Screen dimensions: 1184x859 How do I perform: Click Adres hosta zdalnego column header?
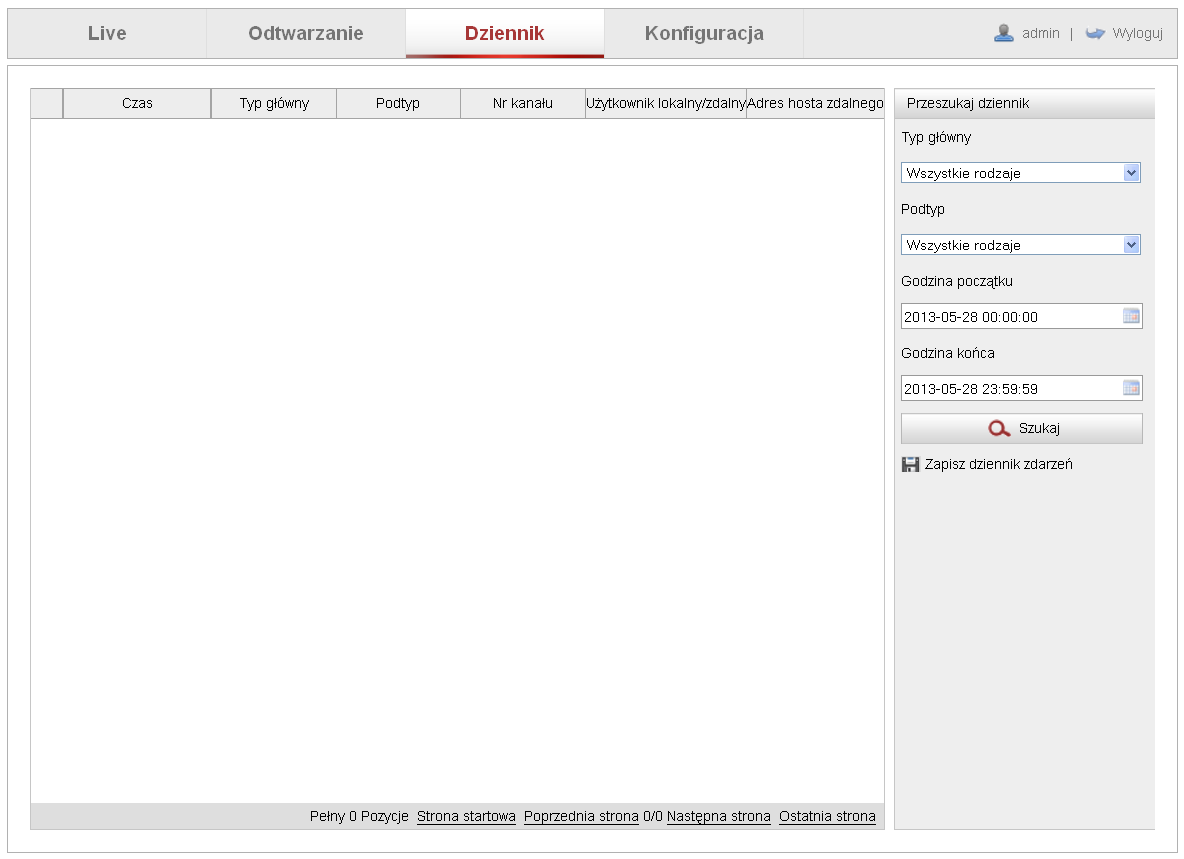pos(815,103)
